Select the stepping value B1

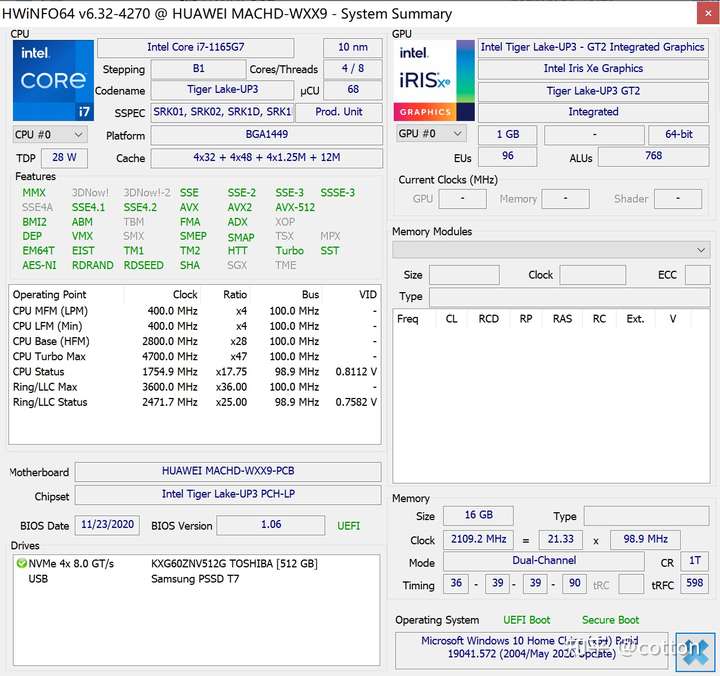coord(198,69)
